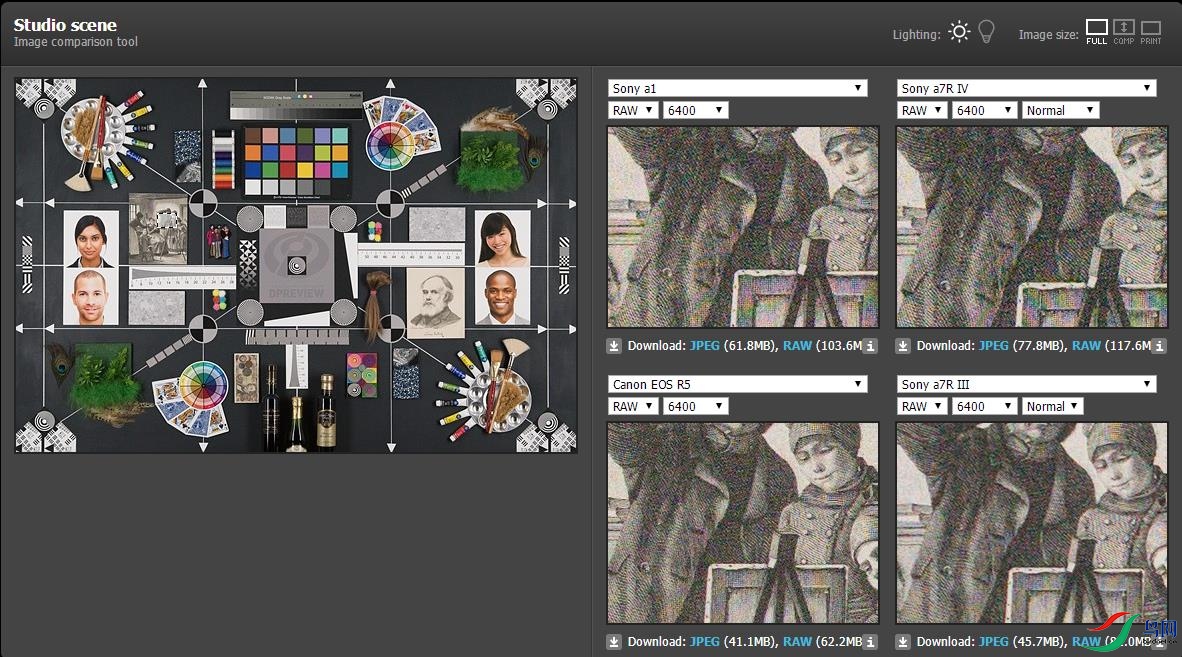The image size is (1182, 657).
Task: Open info icon for Sony a7R IV image
Action: click(1159, 346)
